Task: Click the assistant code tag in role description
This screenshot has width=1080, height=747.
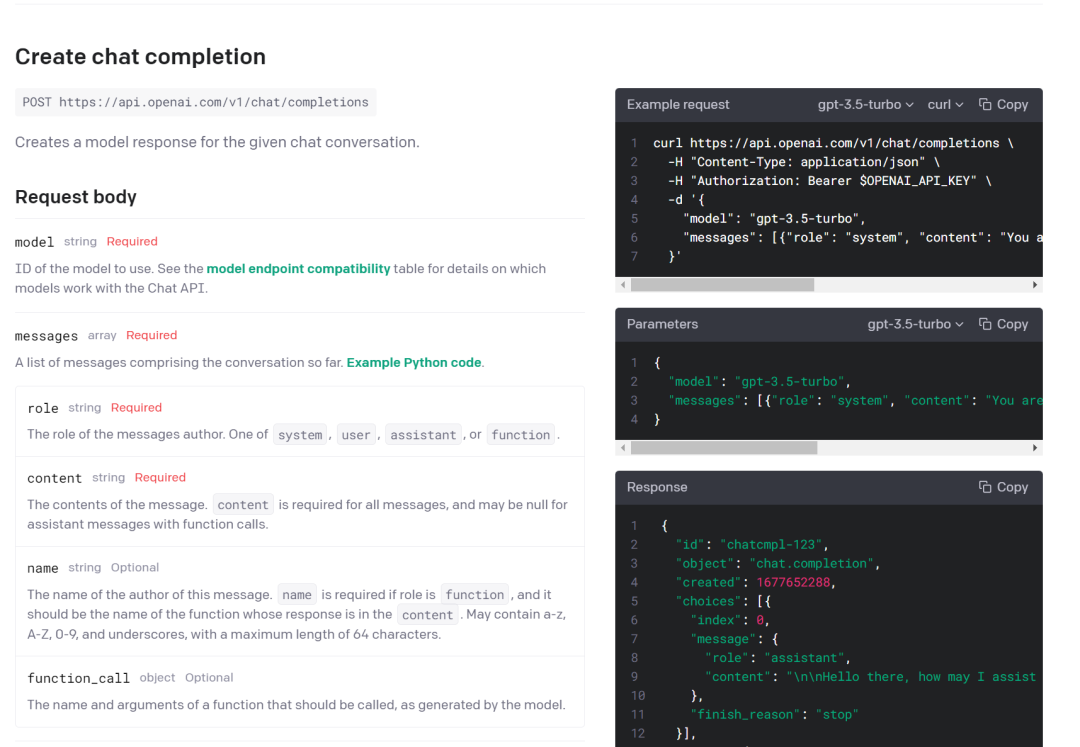Action: 423,435
